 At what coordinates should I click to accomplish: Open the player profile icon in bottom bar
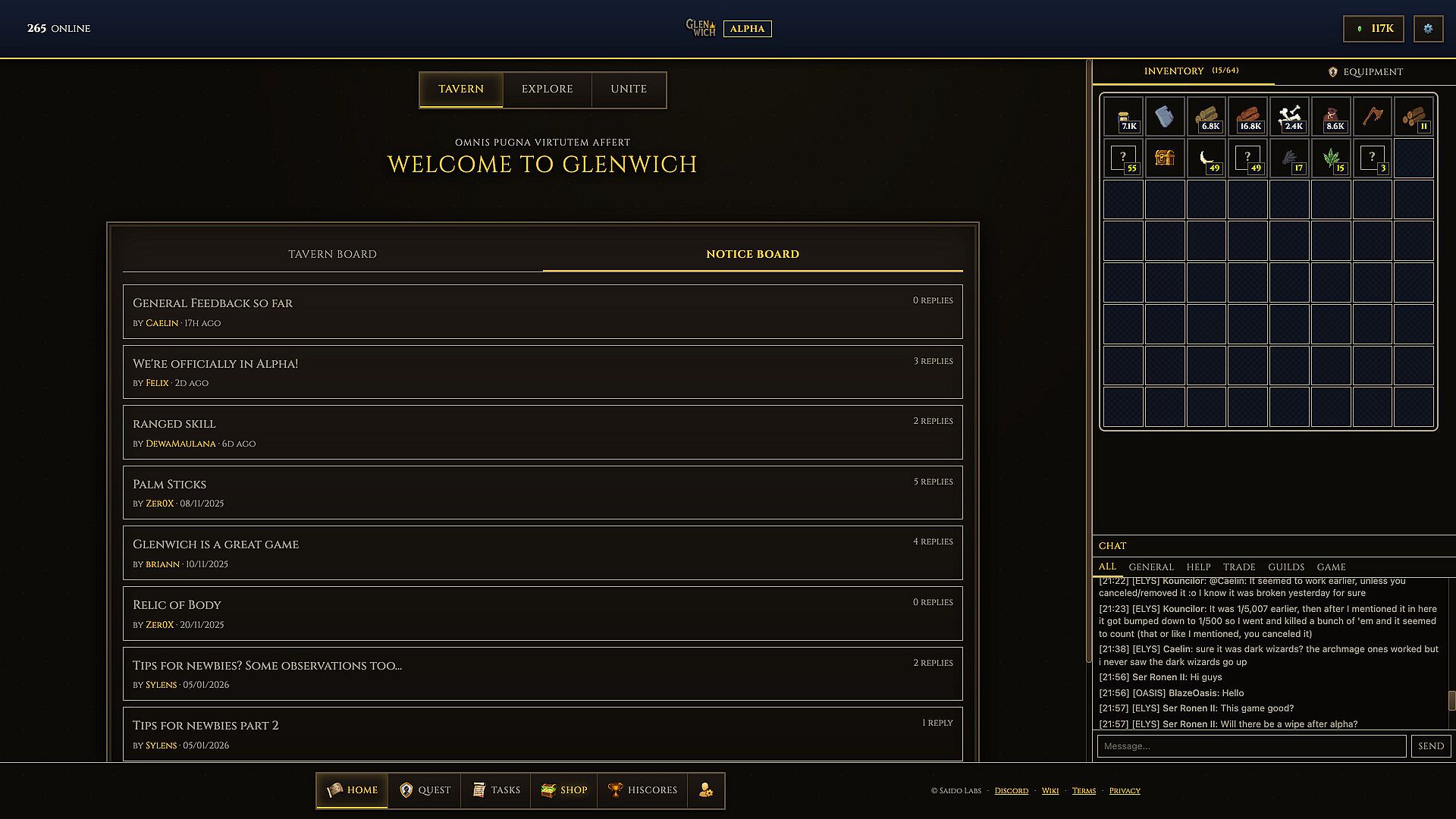[x=706, y=790]
